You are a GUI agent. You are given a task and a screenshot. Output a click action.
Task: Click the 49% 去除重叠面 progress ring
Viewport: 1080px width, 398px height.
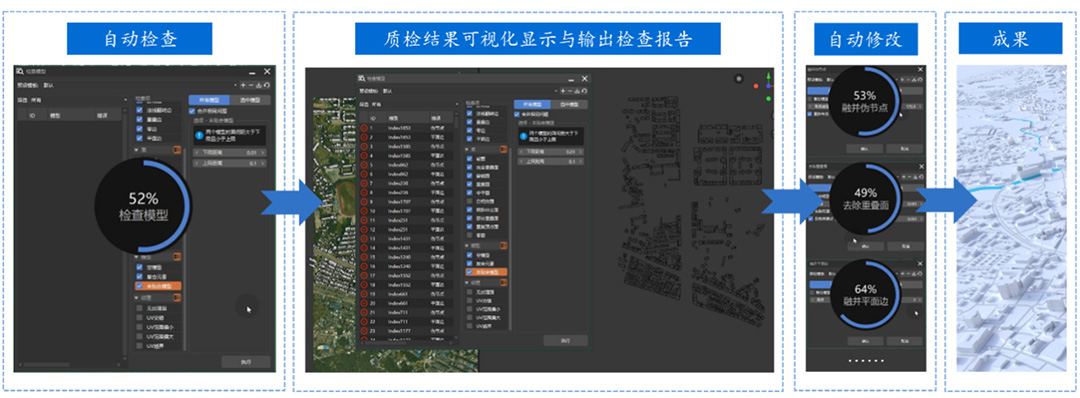coord(864,198)
